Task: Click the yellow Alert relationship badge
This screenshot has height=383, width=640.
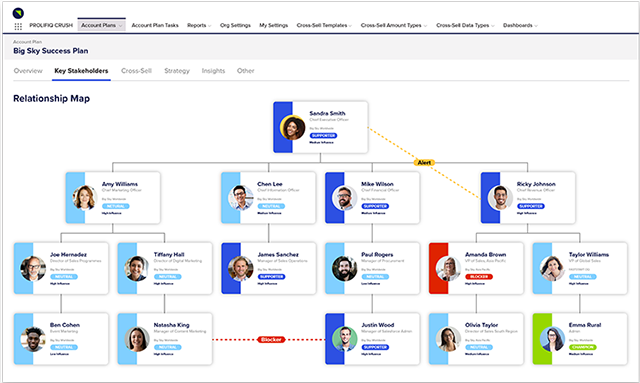Action: pos(424,163)
